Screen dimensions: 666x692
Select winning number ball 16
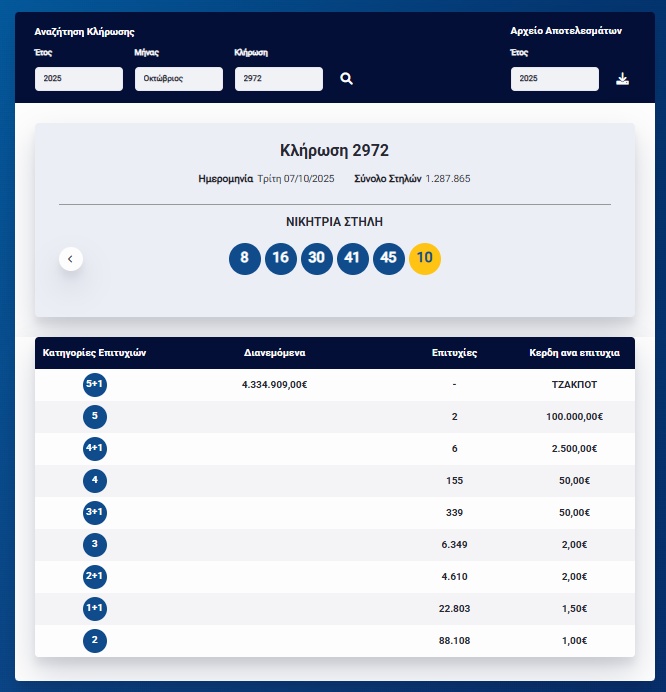click(x=280, y=258)
